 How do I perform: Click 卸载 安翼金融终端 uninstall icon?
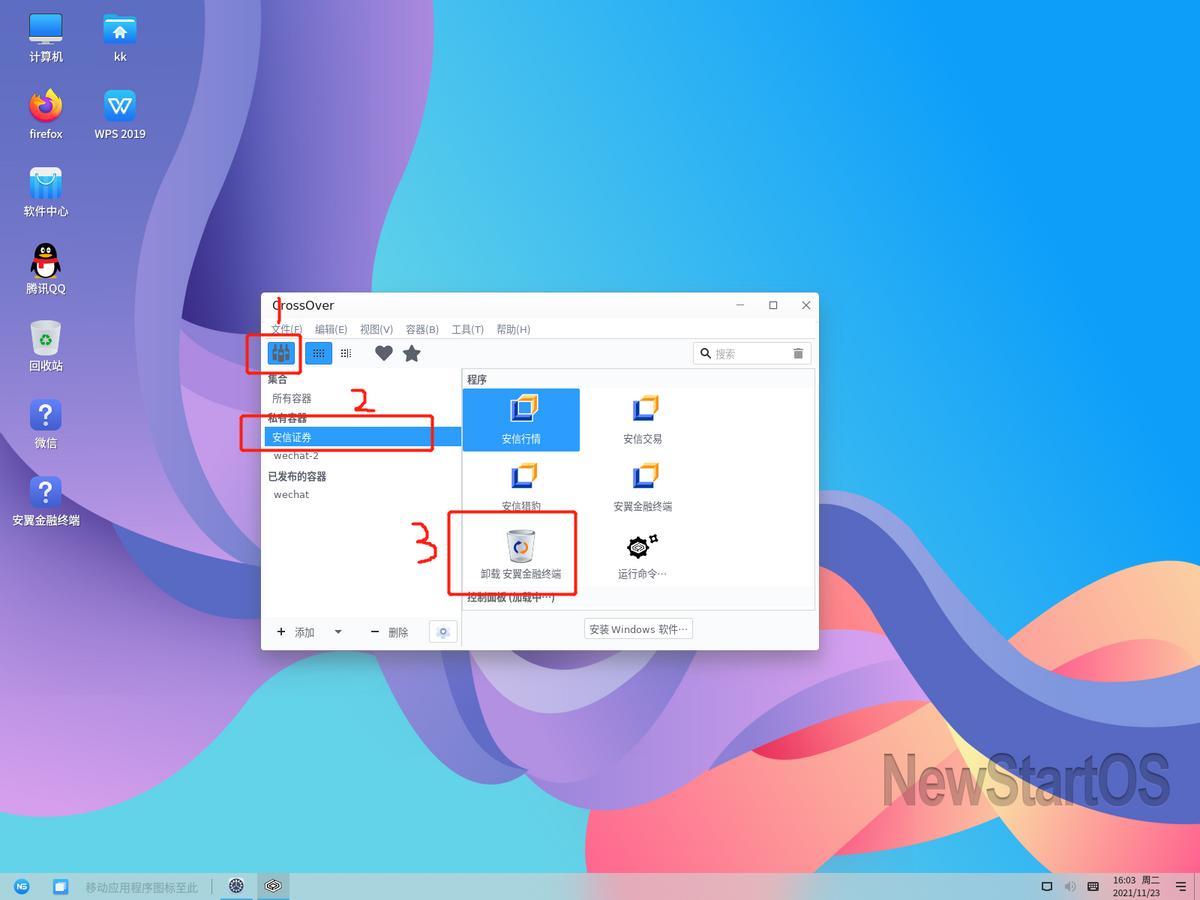coord(520,554)
